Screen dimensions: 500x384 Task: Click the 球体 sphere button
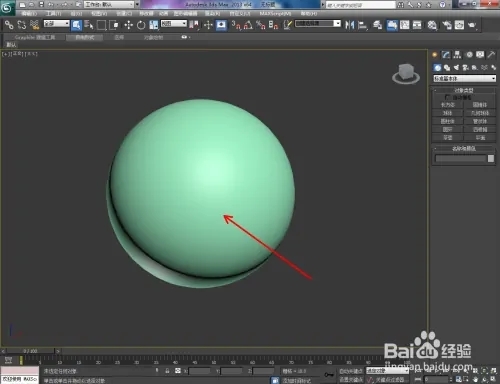tap(448, 113)
